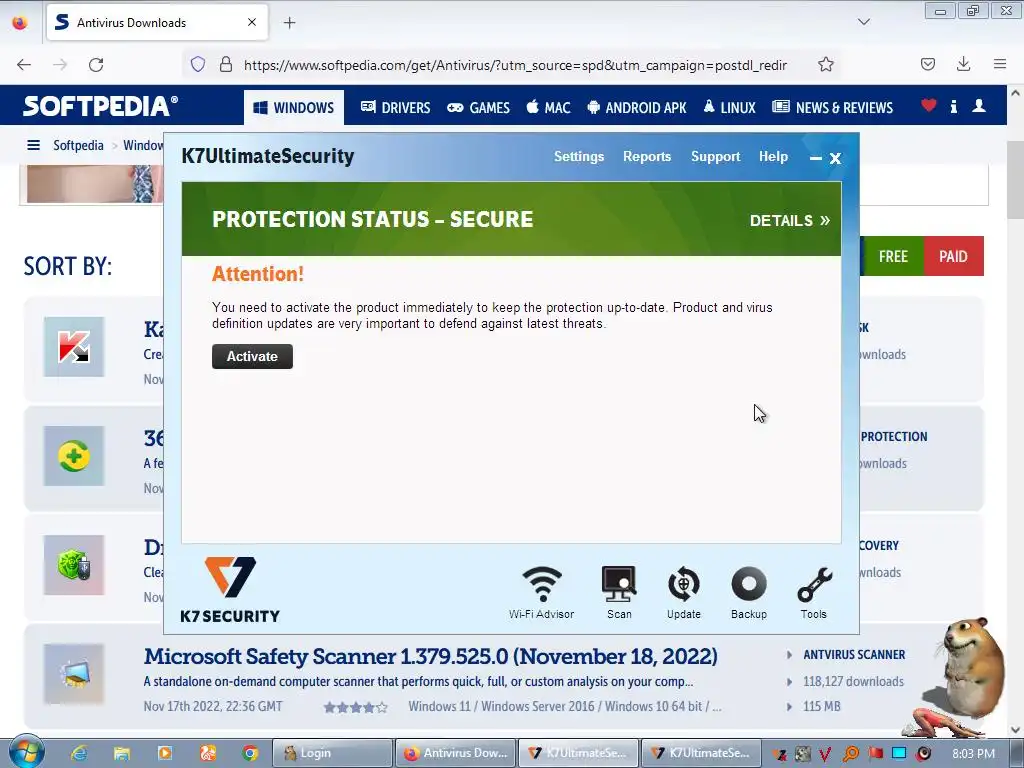
Task: Switch to the Login taskbar window
Action: (332, 753)
